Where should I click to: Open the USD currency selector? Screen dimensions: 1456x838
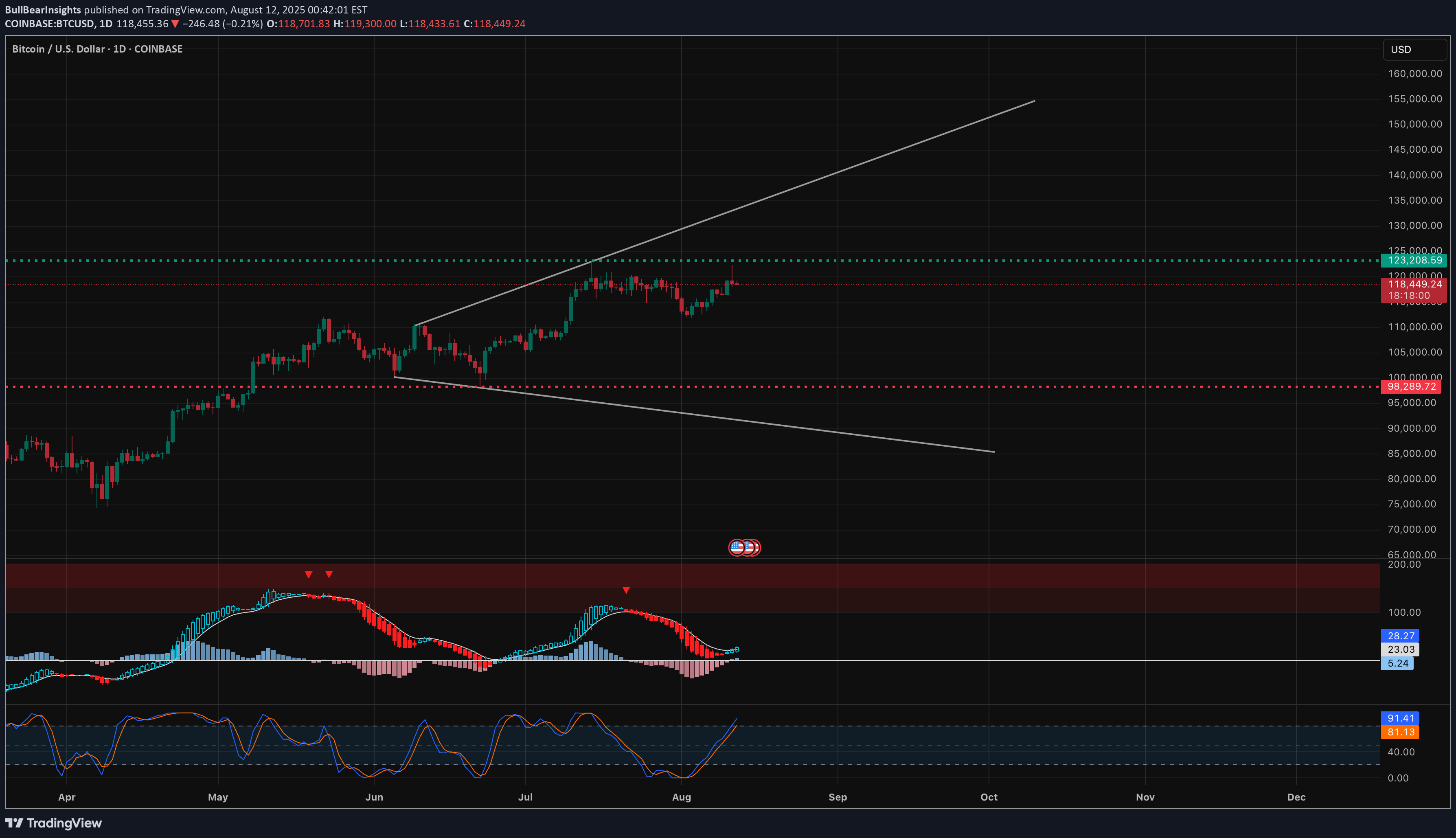click(1414, 50)
